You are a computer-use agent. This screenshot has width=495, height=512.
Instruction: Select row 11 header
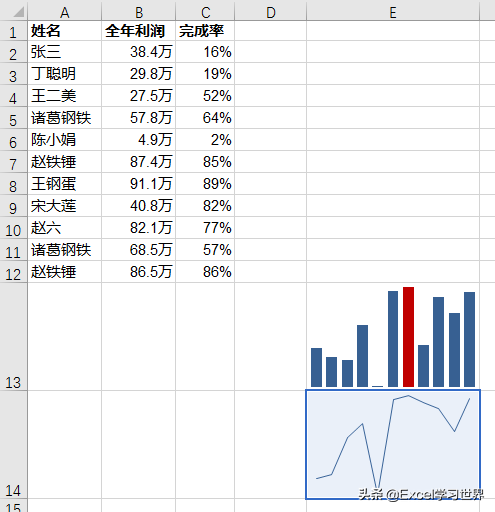[13, 250]
